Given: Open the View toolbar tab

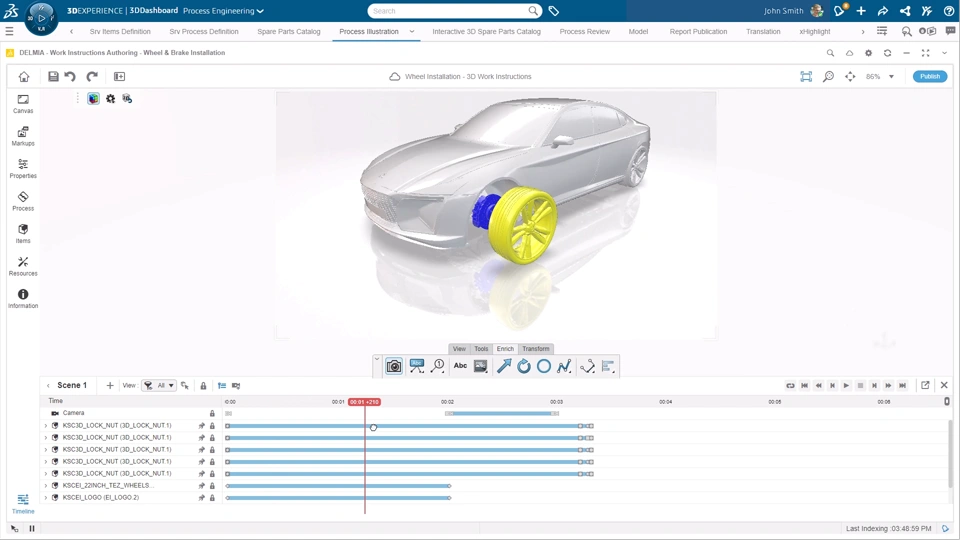Looking at the screenshot, I should coord(459,349).
